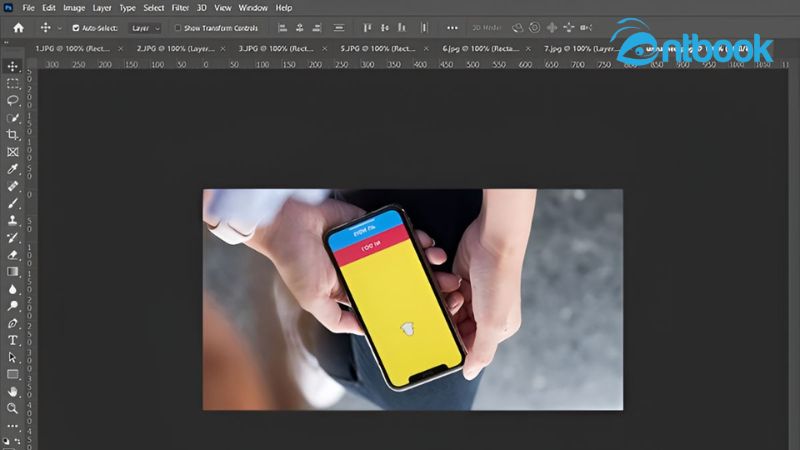The image size is (800, 450).
Task: Open Edit Toolbar three-dots button
Action: (13, 426)
